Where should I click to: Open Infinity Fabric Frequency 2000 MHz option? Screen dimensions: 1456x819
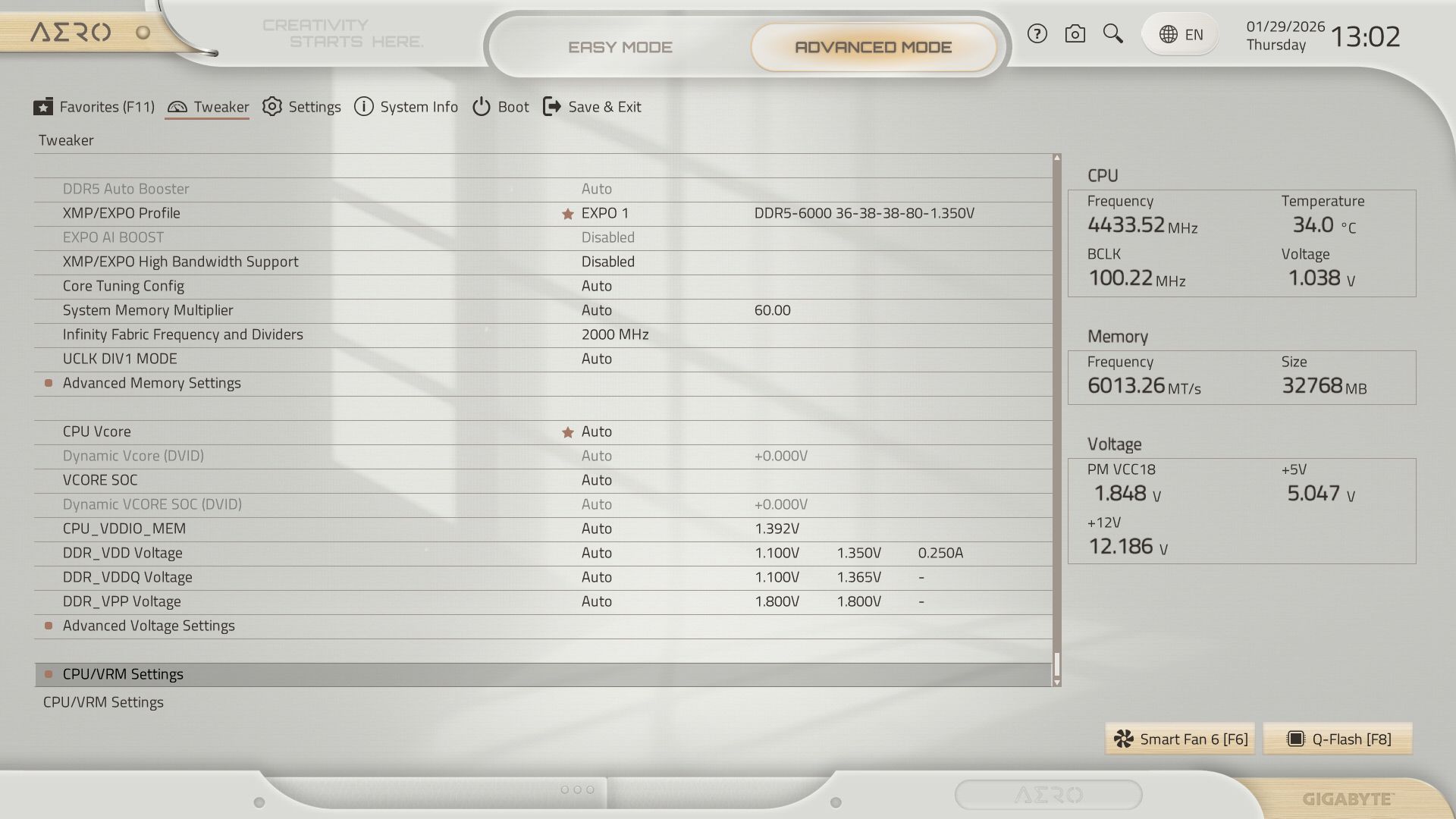pyautogui.click(x=614, y=334)
